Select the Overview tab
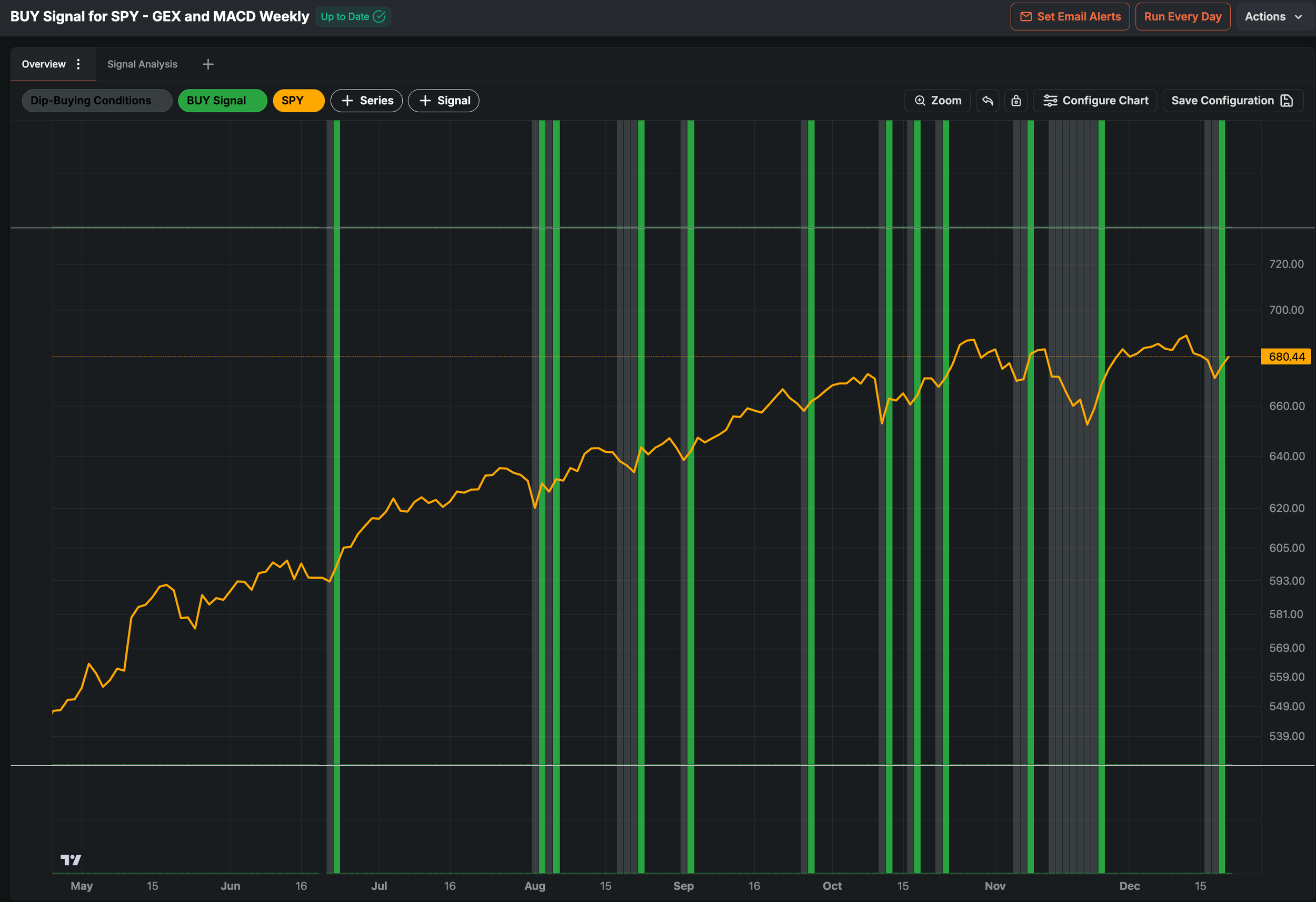Image resolution: width=1316 pixels, height=902 pixels. click(x=44, y=64)
